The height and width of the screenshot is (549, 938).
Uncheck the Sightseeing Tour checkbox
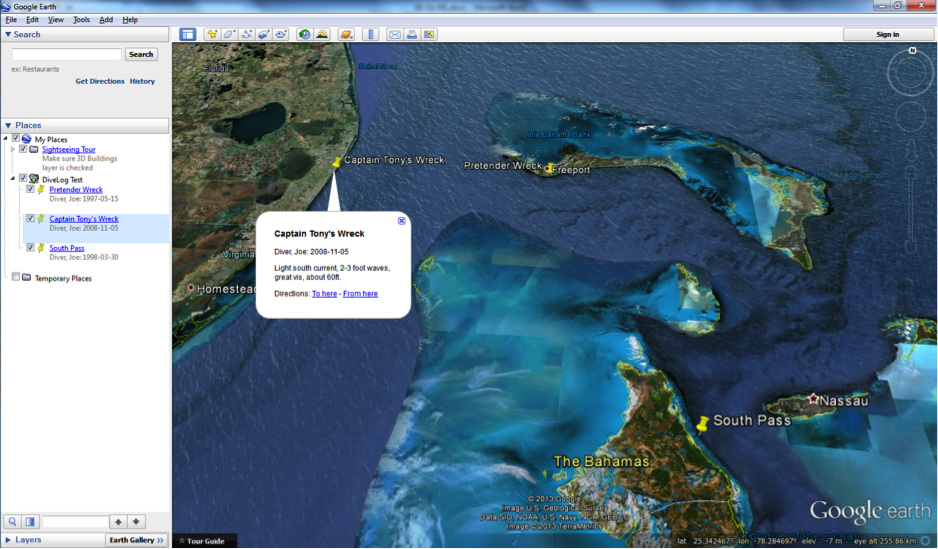coord(23,149)
